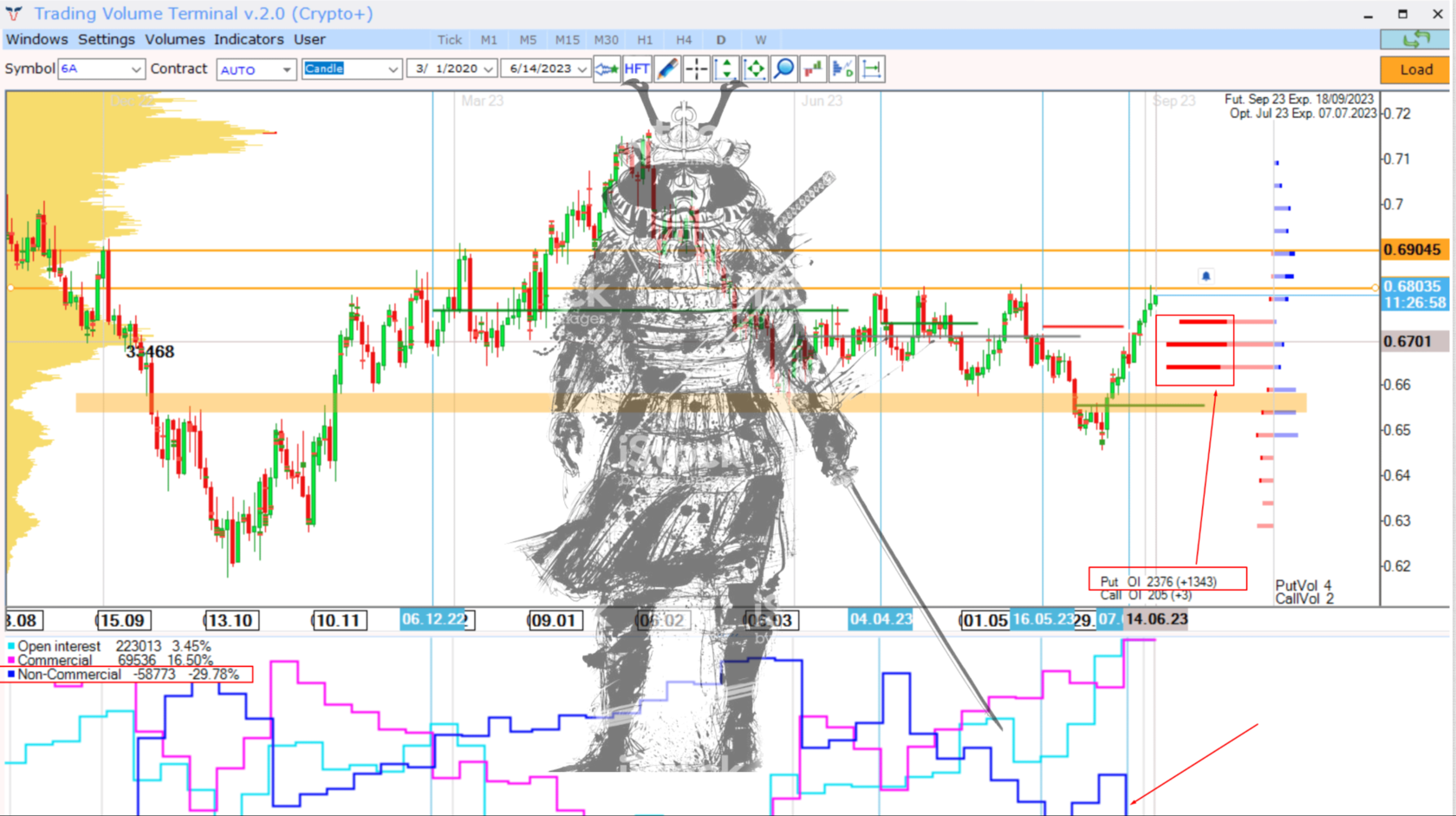Click the Open interest legend entry
This screenshot has height=816, width=1456.
tap(108, 646)
